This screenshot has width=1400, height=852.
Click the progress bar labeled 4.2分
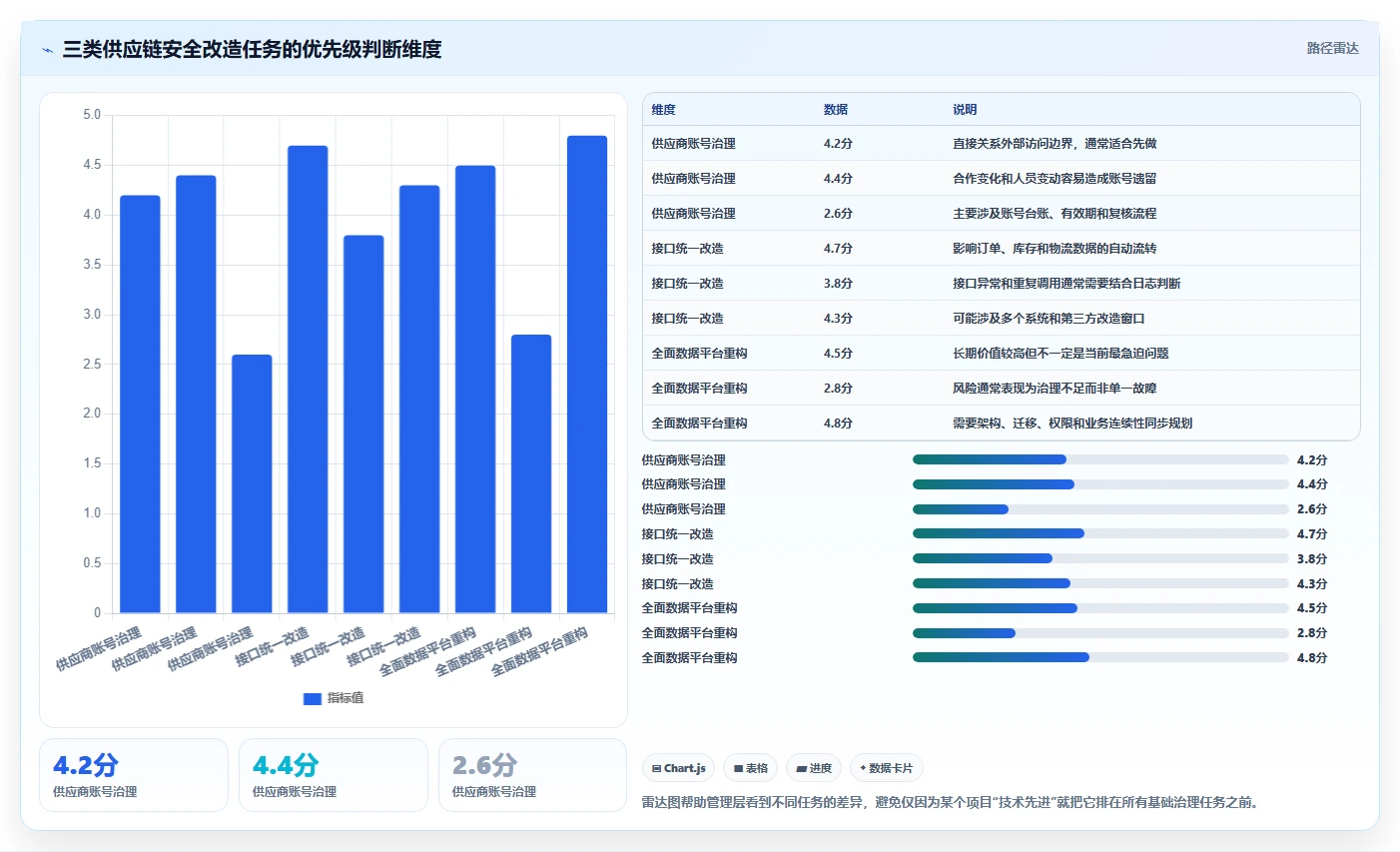(x=1100, y=459)
